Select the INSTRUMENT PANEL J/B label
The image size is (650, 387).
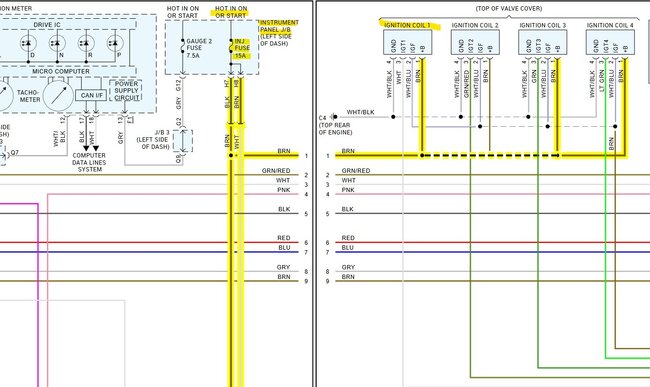click(x=279, y=26)
